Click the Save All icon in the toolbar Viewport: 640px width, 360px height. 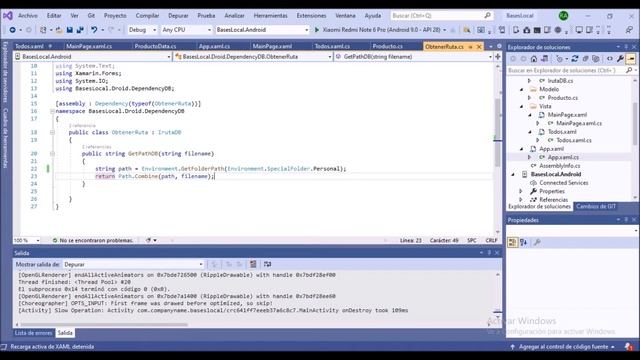pos(80,30)
